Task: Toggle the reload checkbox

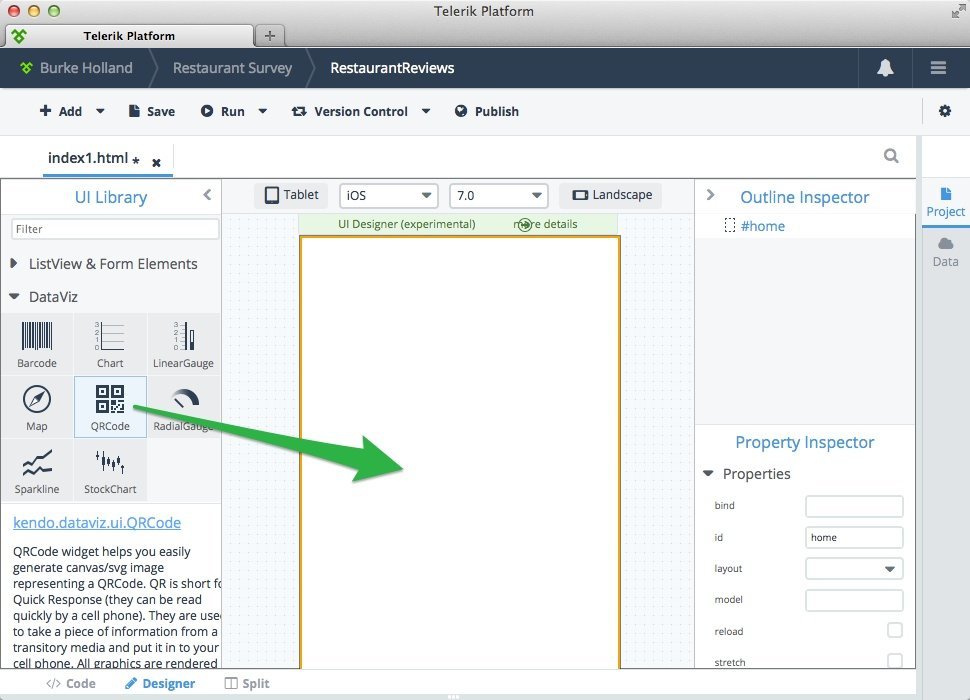Action: coord(895,630)
